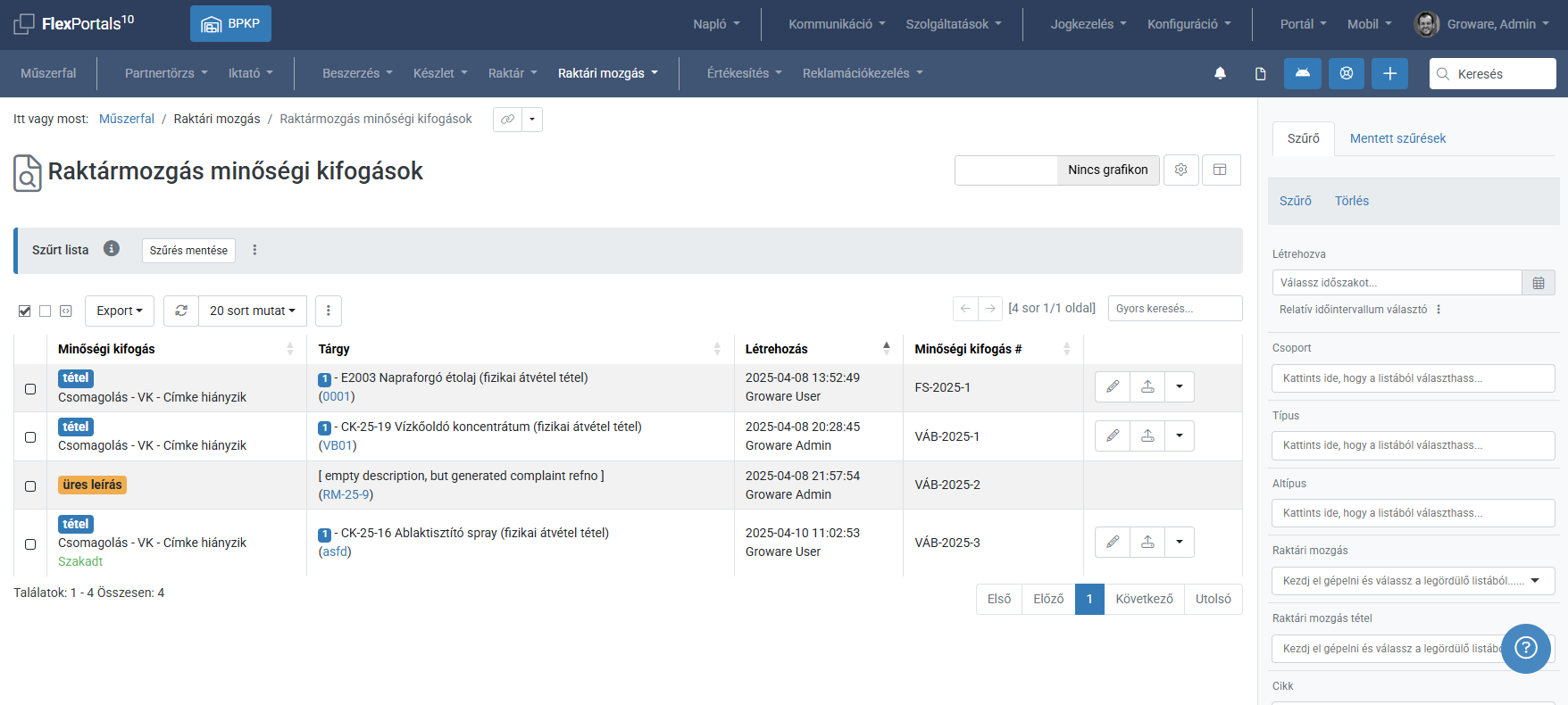Go to next page arrow

[990, 308]
